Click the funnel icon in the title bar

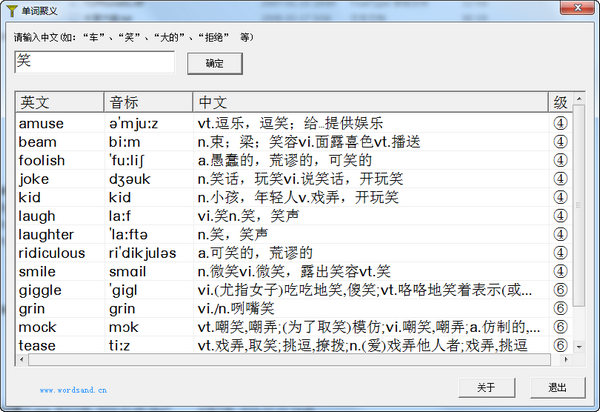point(12,10)
